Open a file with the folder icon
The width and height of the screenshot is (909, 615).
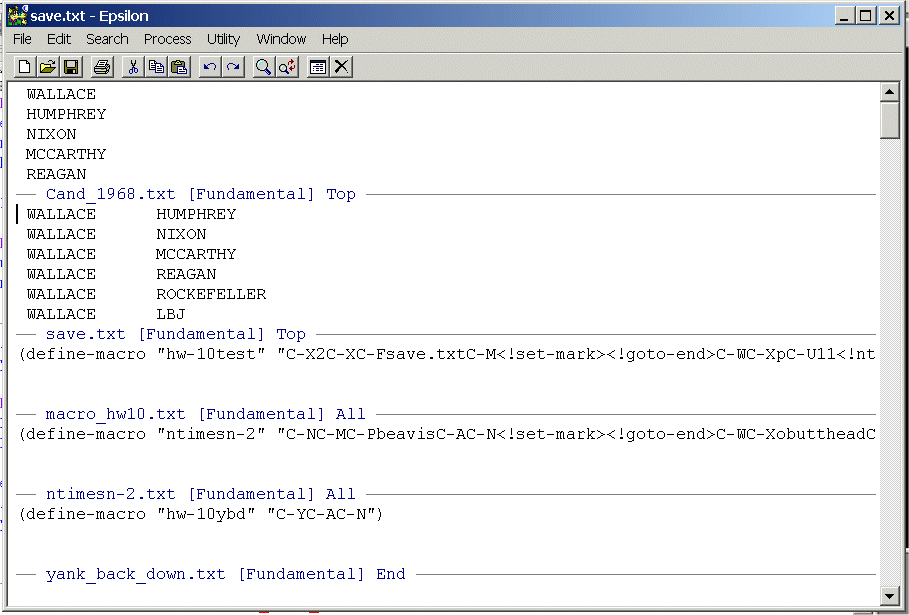(x=47, y=67)
